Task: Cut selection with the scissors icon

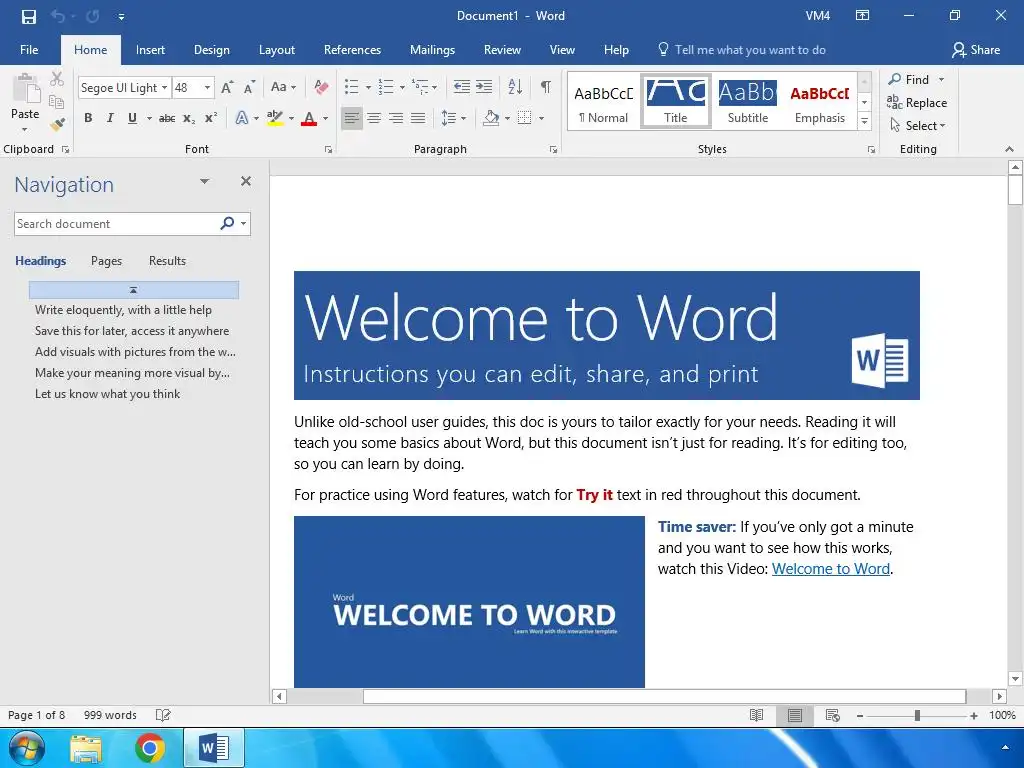Action: [57, 79]
